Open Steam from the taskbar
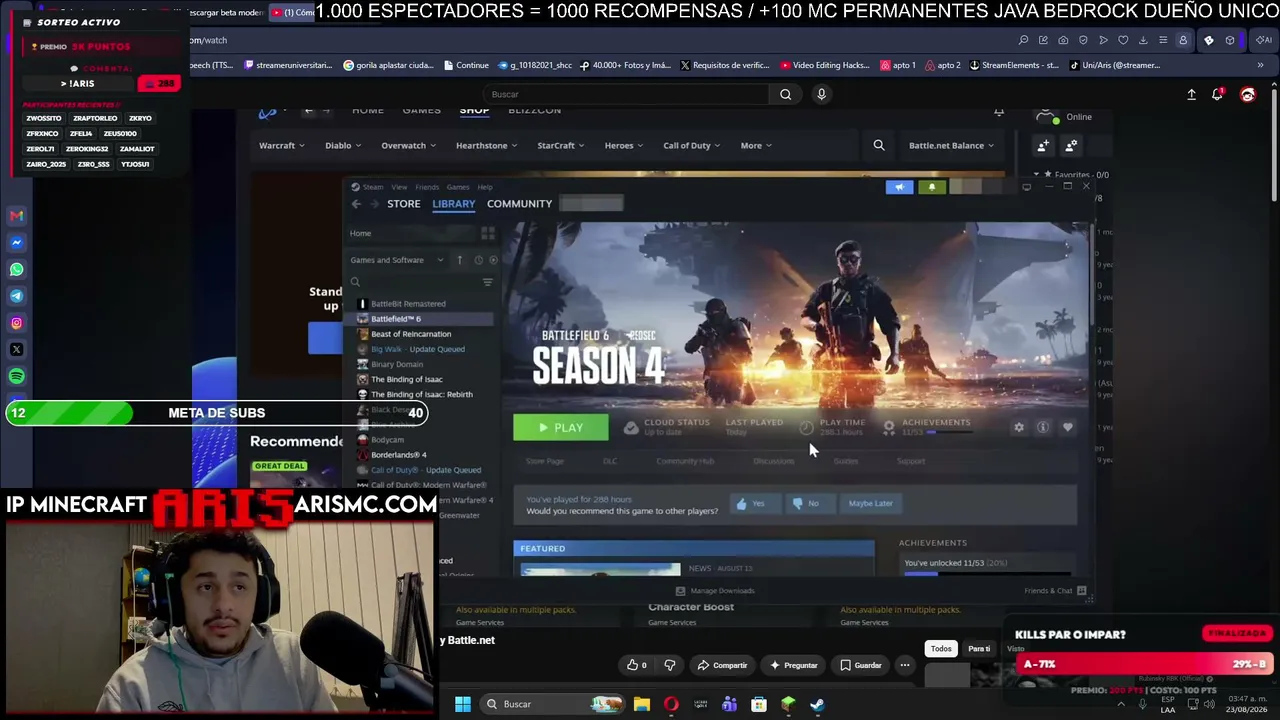This screenshot has height=720, width=1280. (817, 704)
